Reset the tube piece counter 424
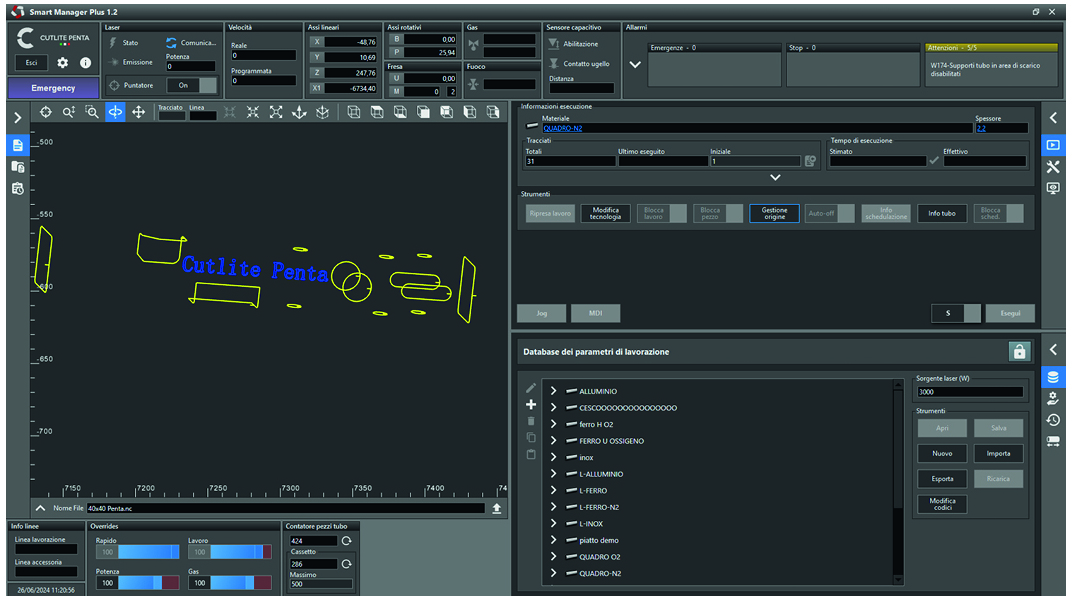The height and width of the screenshot is (596, 1072). pos(347,541)
